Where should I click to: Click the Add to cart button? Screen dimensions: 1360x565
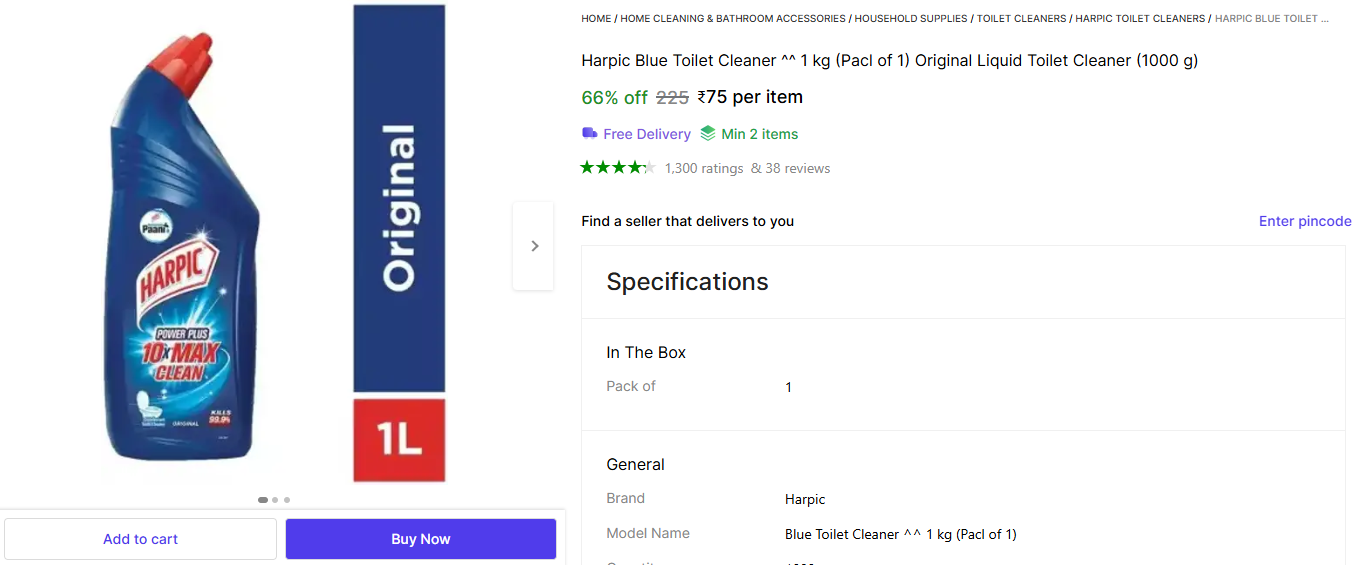tap(140, 539)
